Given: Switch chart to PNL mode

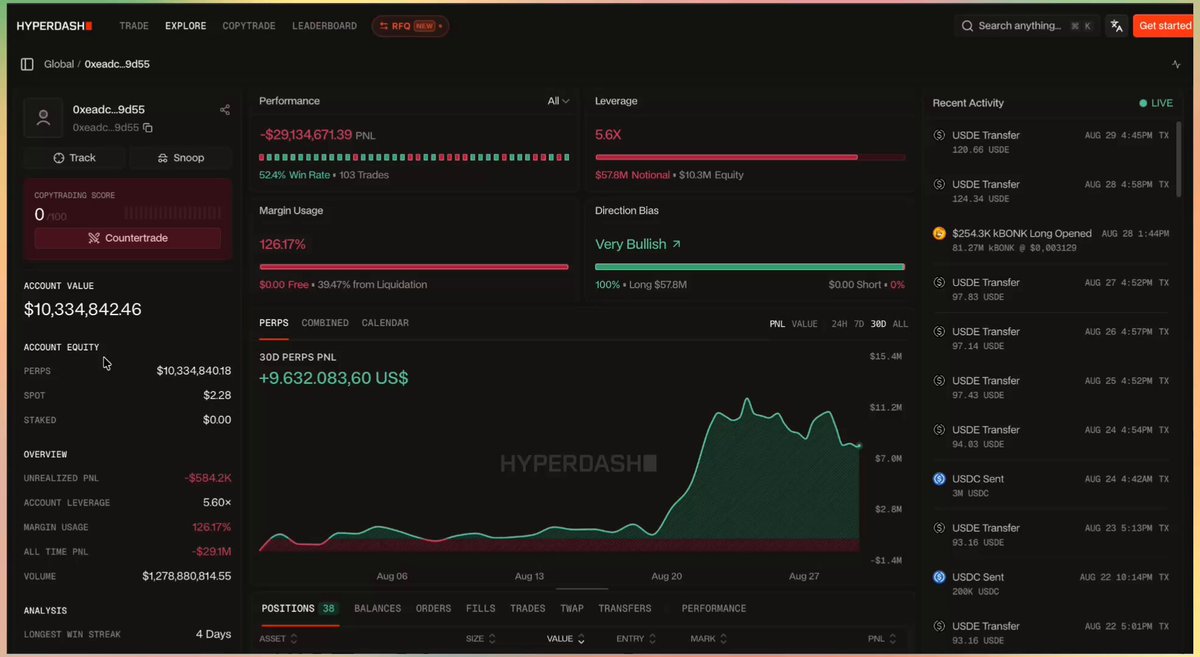Looking at the screenshot, I should [x=777, y=324].
